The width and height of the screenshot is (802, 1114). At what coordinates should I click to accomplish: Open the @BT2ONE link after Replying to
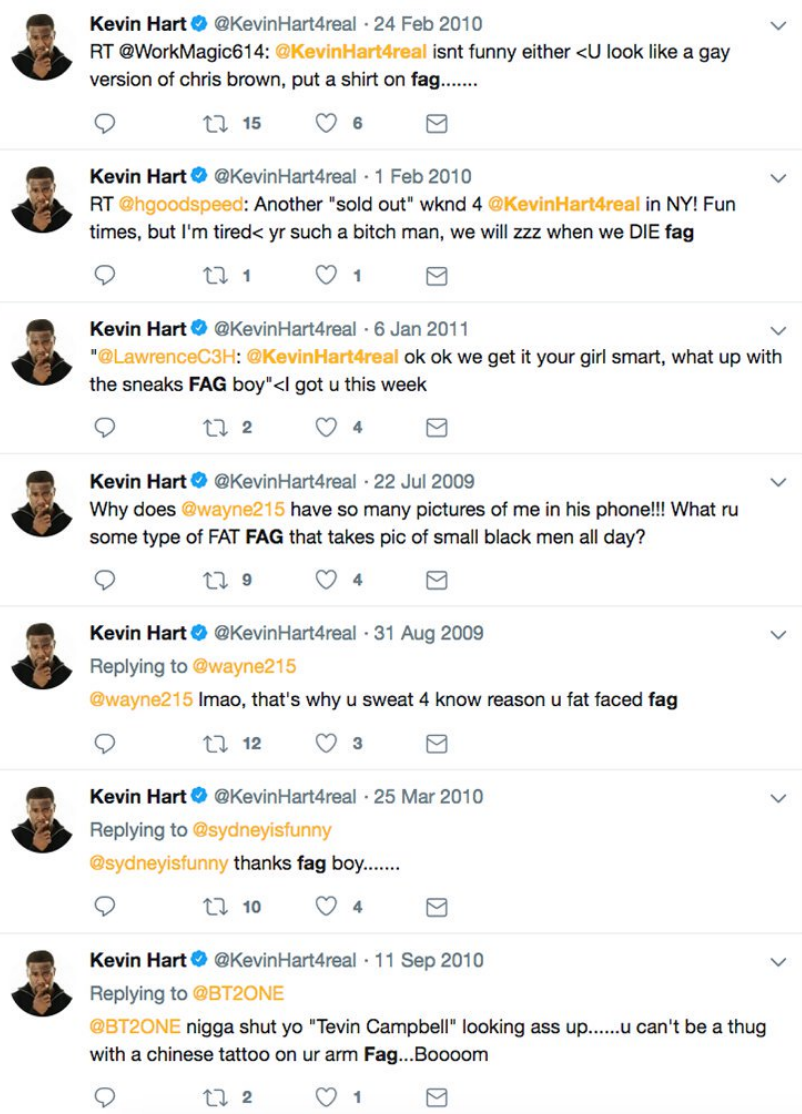pos(238,993)
